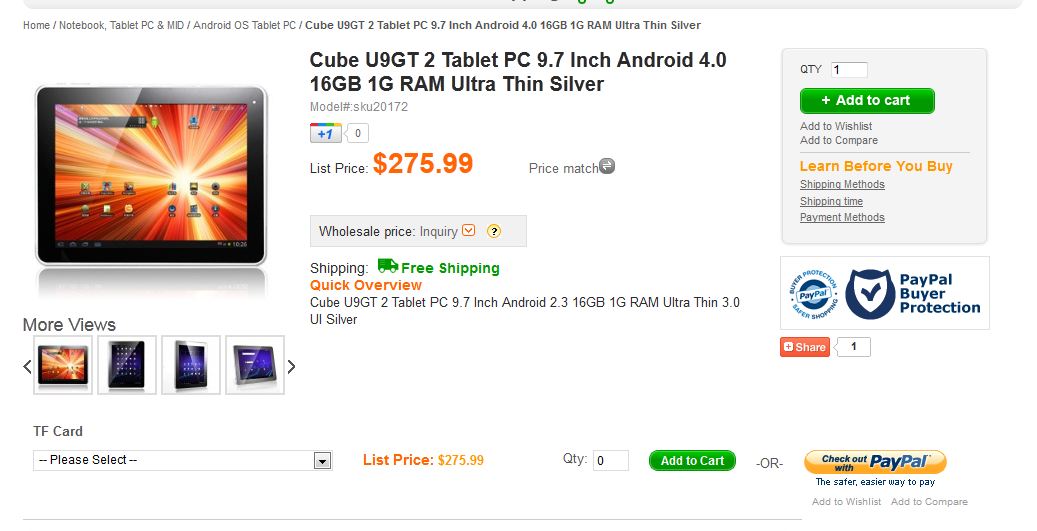Click the Google +1 icon
This screenshot has height=531, width=1037.
click(x=325, y=133)
